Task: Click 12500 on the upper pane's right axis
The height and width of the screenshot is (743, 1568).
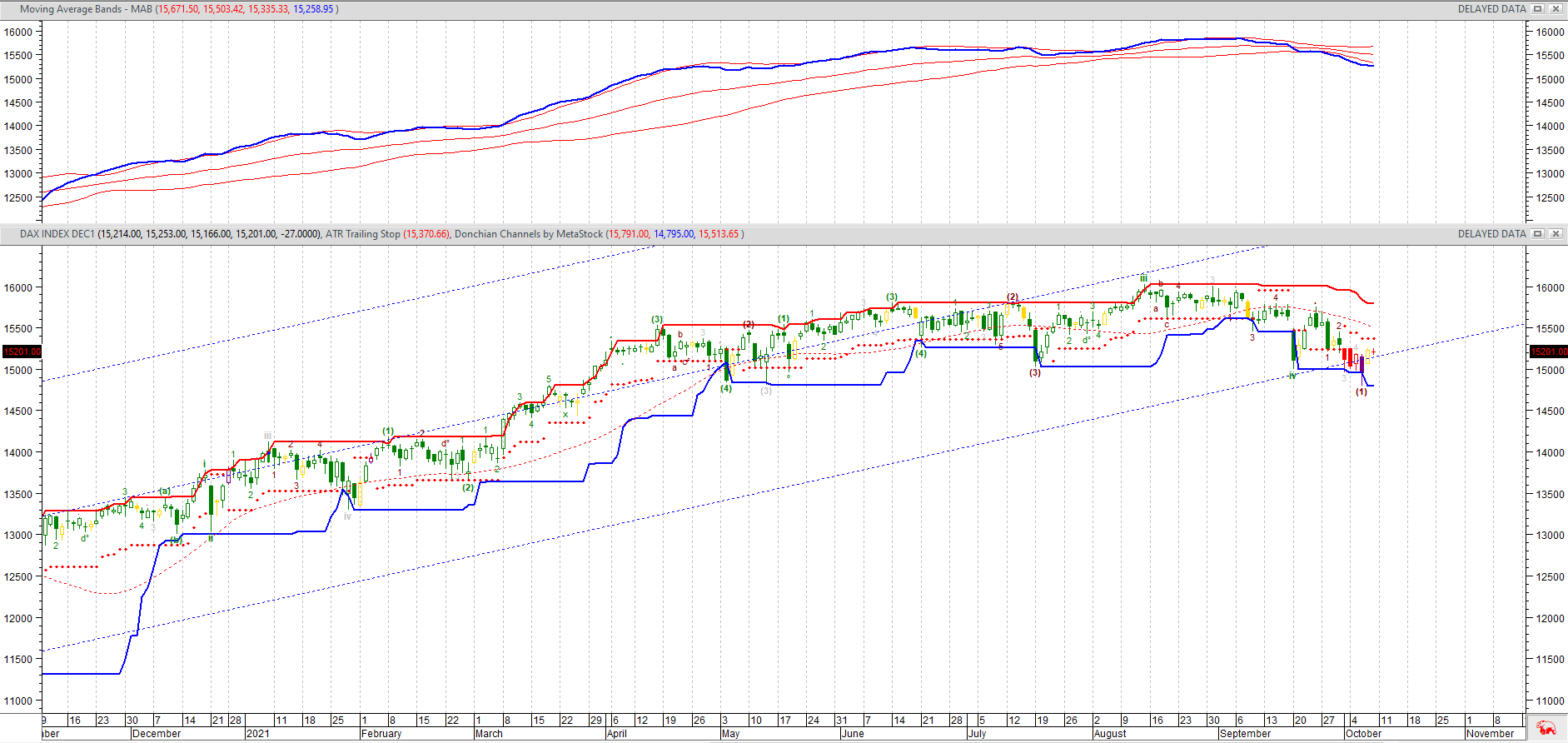Action: (x=1549, y=197)
